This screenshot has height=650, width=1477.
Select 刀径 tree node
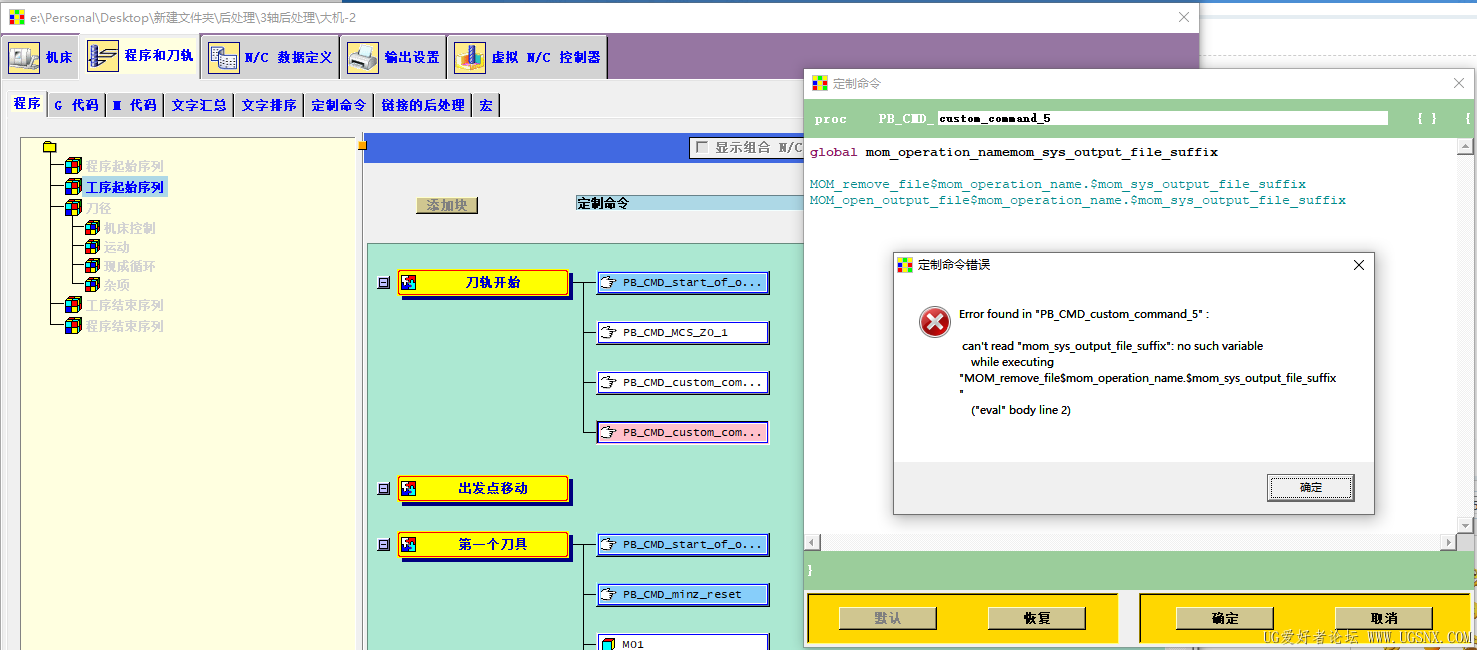[99, 208]
